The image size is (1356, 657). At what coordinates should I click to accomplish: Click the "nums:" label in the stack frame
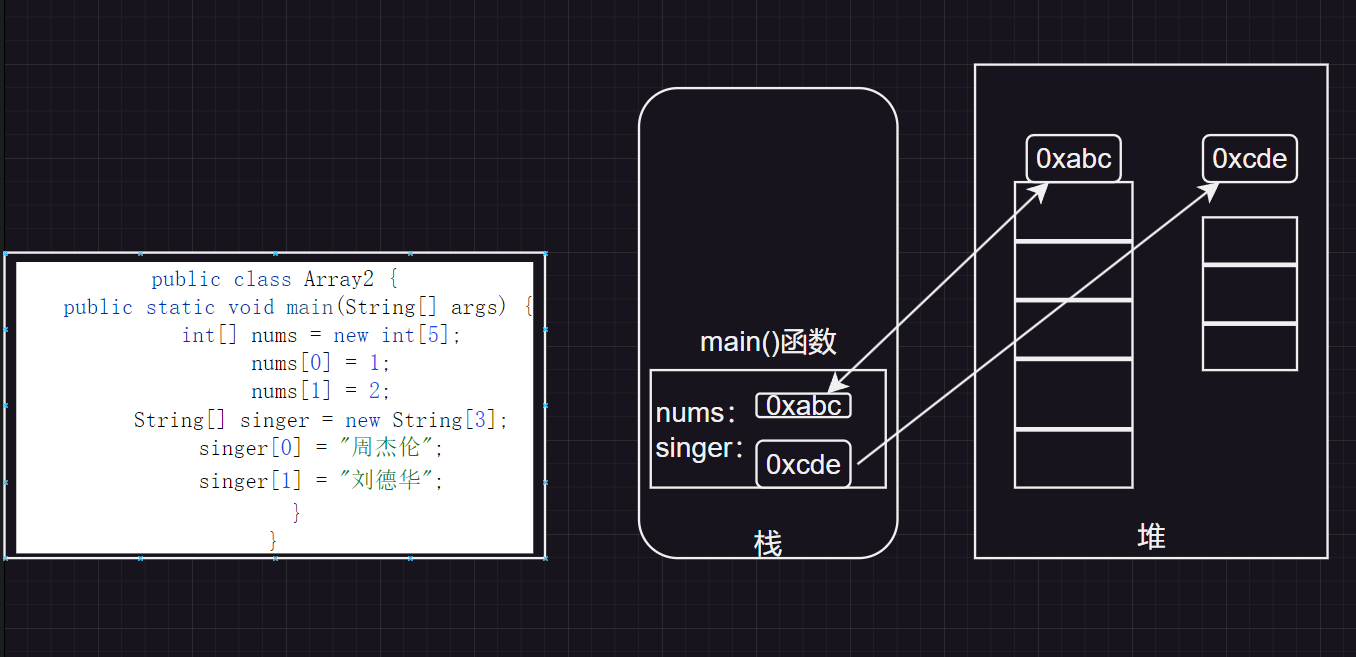pos(697,413)
